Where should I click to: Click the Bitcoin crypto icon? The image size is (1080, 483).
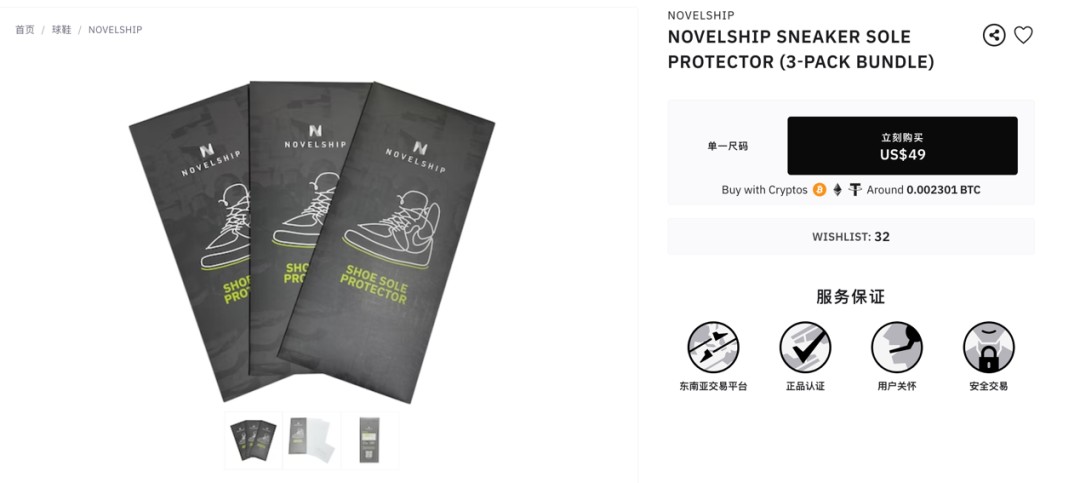[x=819, y=189]
